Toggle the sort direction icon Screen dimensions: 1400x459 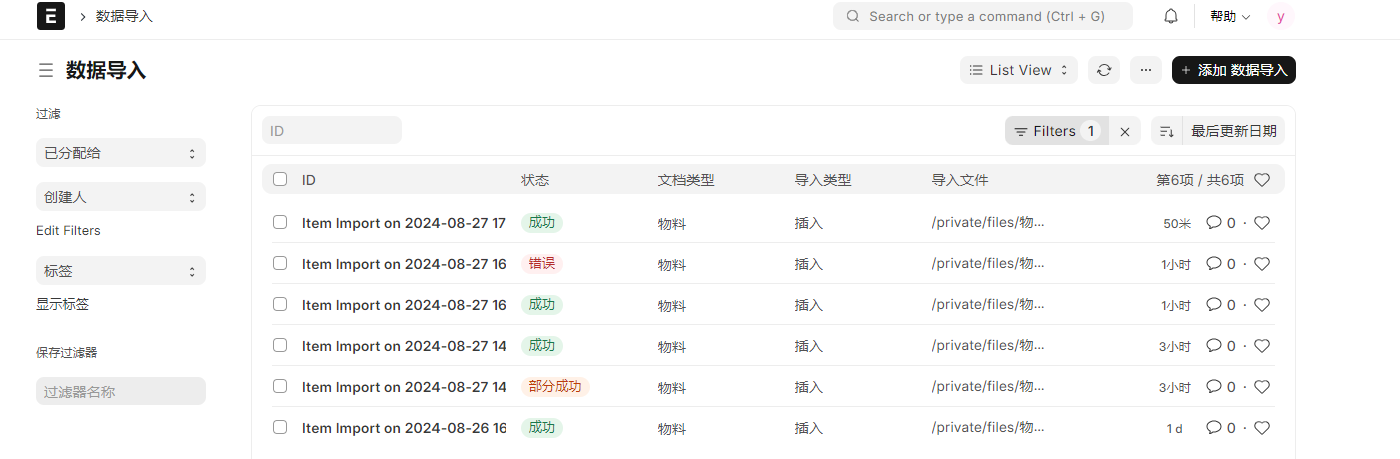(1166, 131)
